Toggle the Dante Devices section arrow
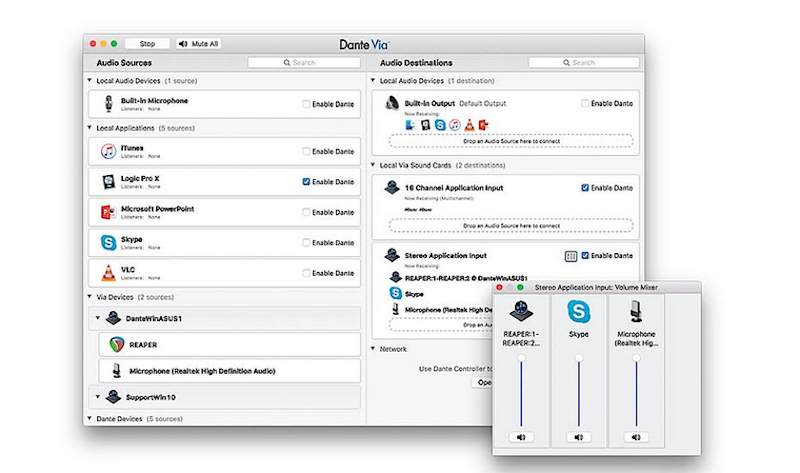This screenshot has width=800, height=473. [x=90, y=418]
